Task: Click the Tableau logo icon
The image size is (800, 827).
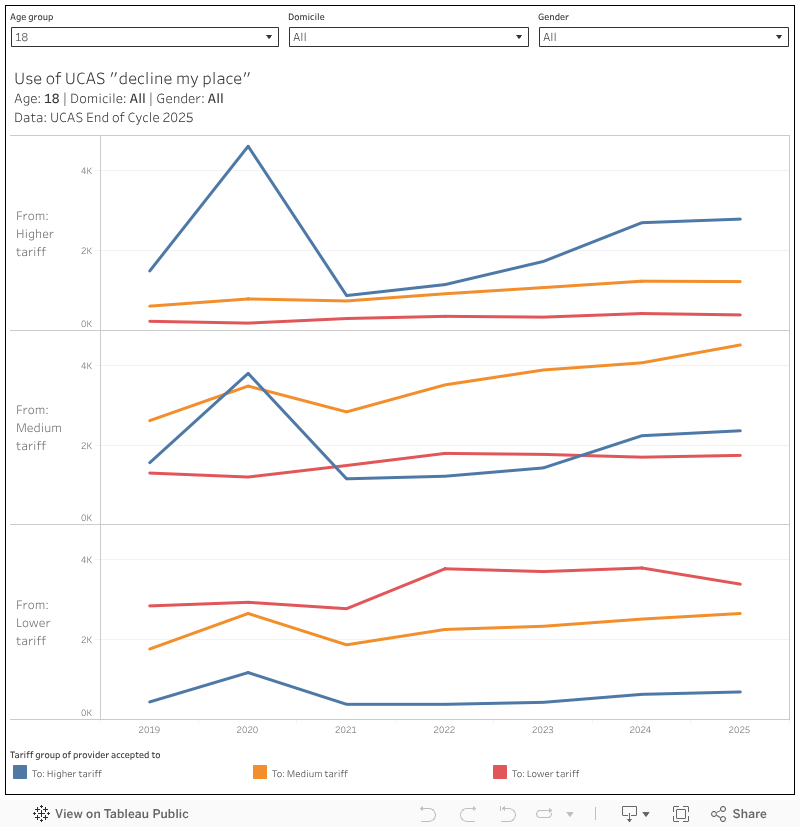Action: tap(42, 814)
